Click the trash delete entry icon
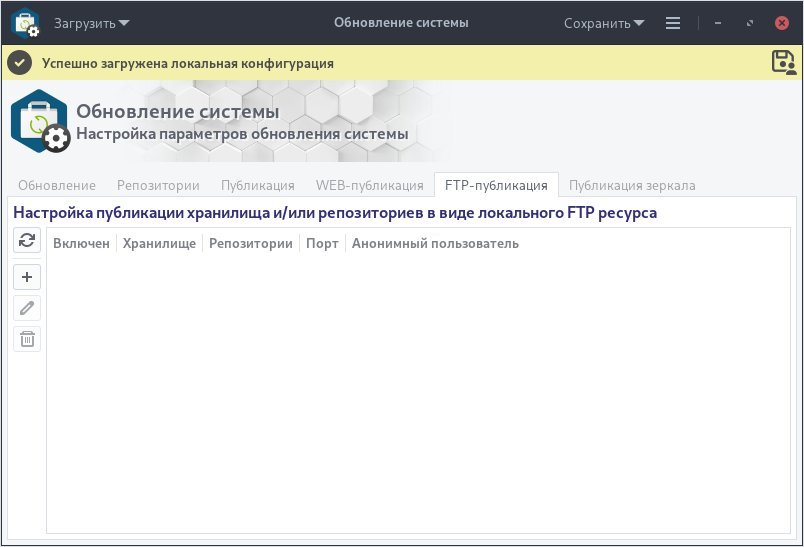The width and height of the screenshot is (804, 547). pyautogui.click(x=27, y=339)
